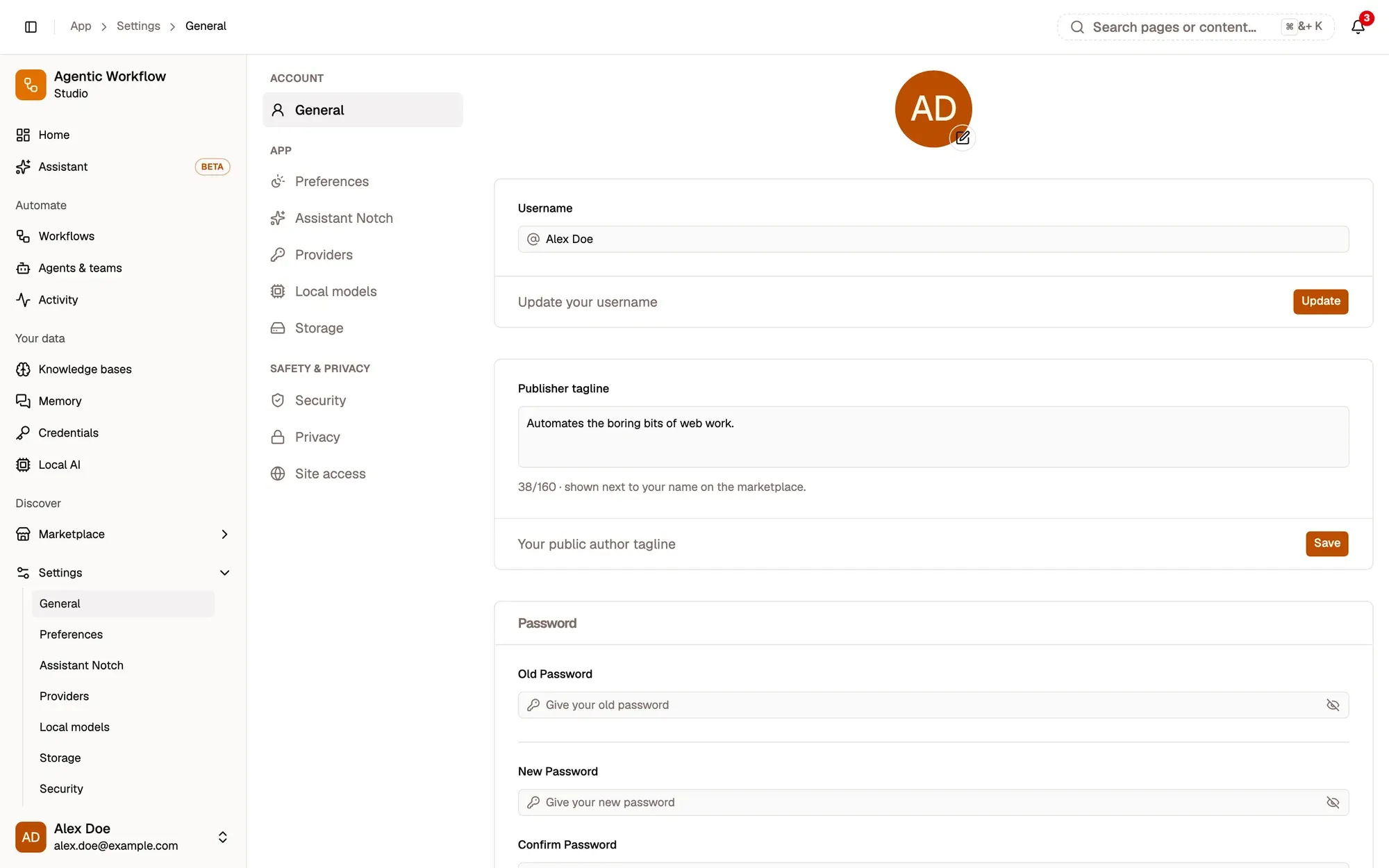
Task: Click the Home grid icon
Action: coord(23,135)
